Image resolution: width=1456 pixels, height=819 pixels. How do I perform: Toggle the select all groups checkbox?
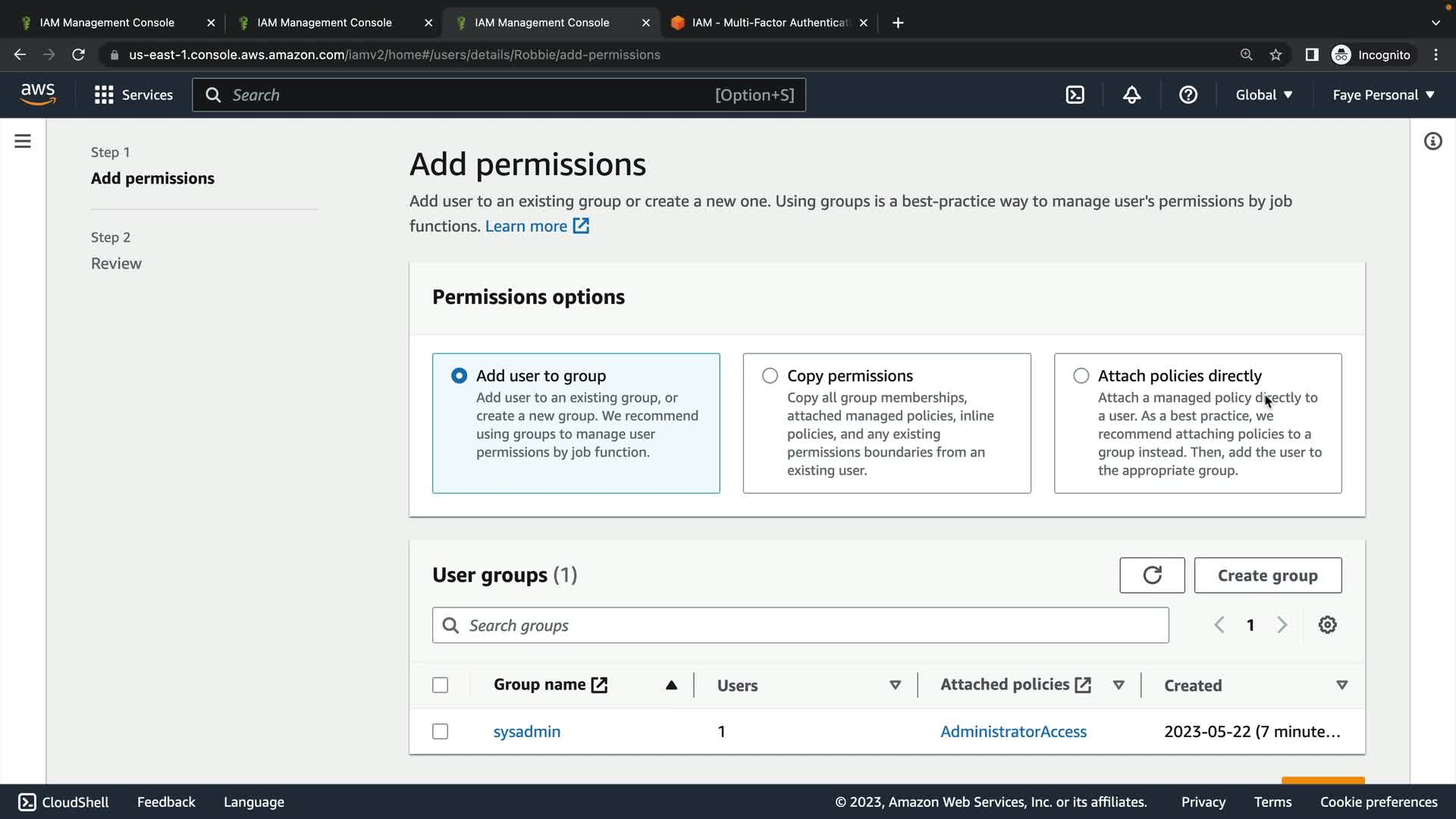click(440, 686)
